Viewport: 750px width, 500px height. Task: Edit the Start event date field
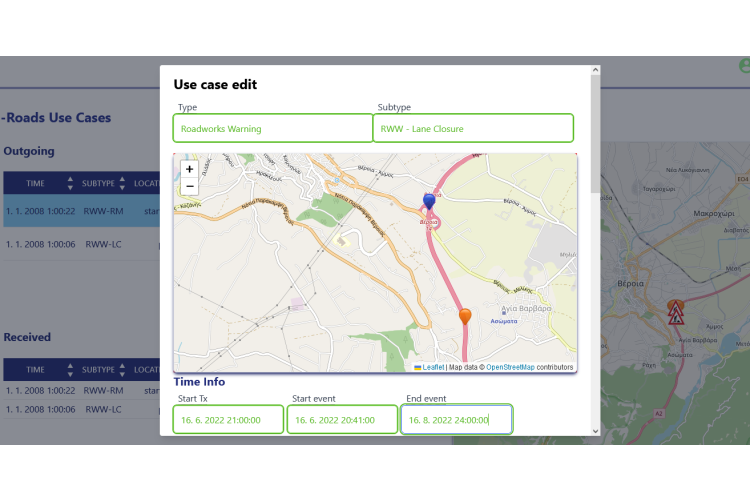click(x=342, y=420)
